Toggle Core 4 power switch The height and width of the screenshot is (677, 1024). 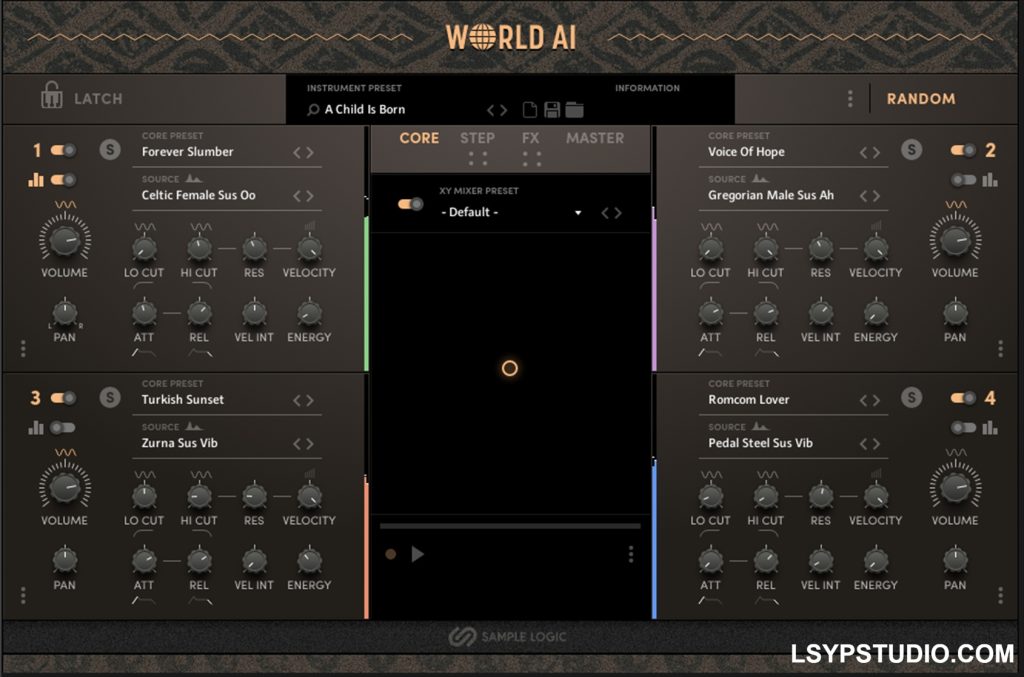[x=963, y=398]
